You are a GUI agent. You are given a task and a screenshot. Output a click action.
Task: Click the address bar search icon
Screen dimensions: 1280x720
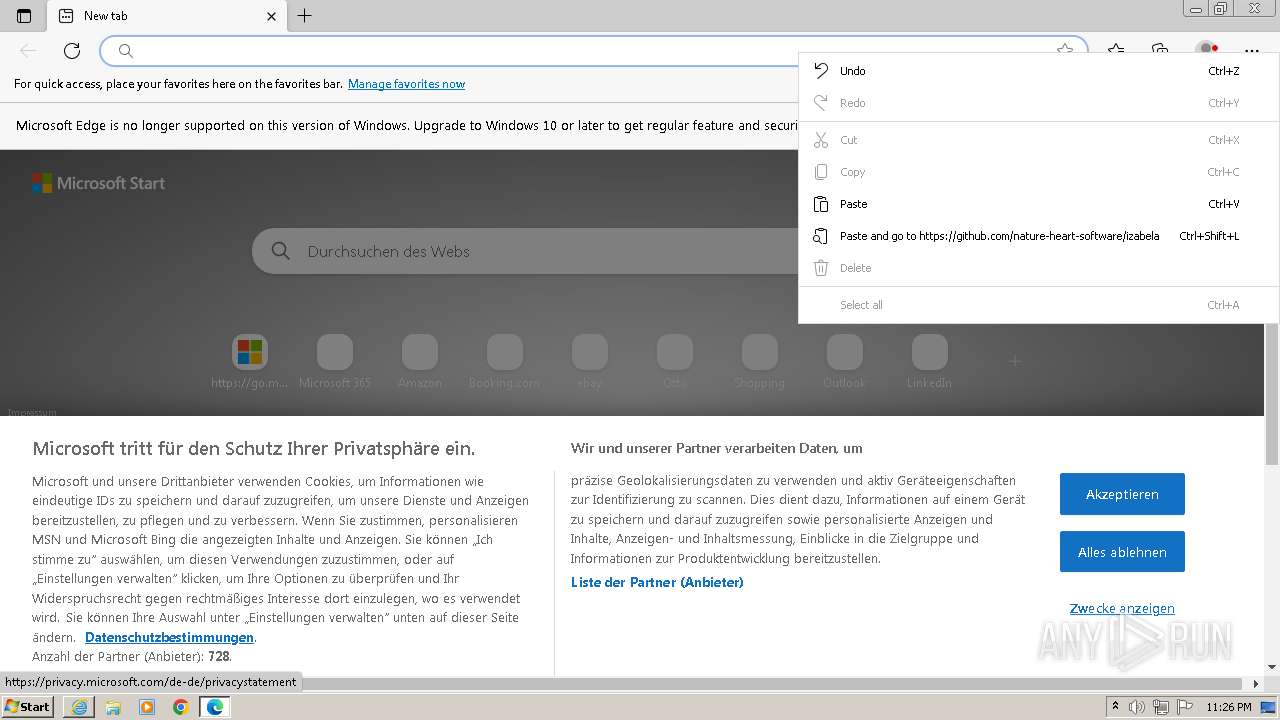126,51
